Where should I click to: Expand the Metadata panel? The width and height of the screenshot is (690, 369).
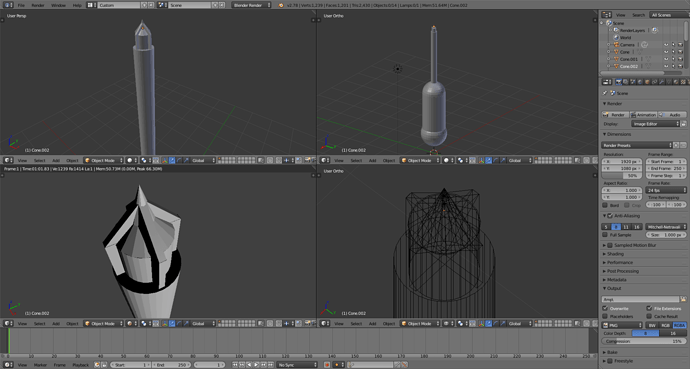click(x=616, y=280)
